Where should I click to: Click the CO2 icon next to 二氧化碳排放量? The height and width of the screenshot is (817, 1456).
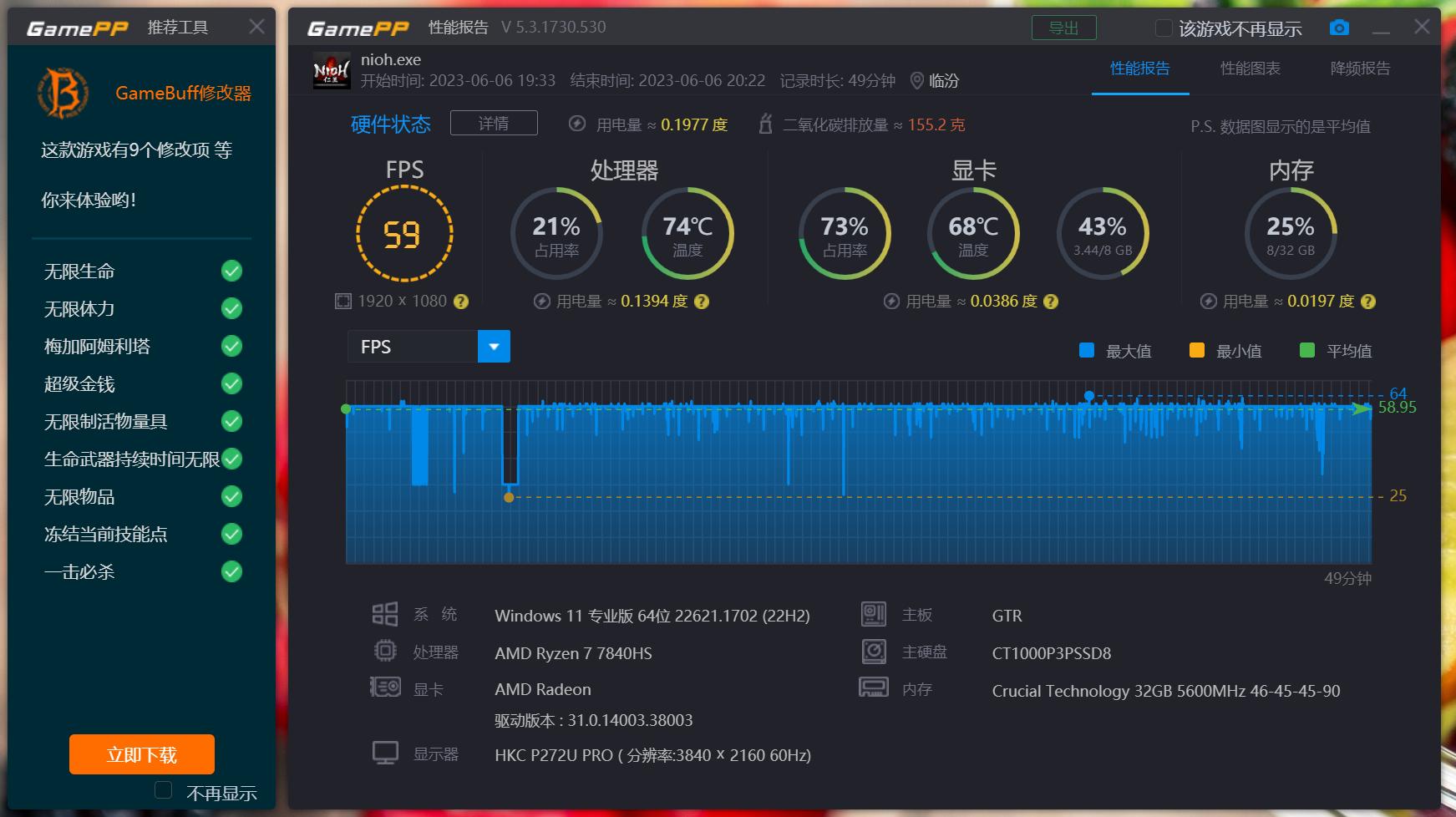[x=767, y=124]
